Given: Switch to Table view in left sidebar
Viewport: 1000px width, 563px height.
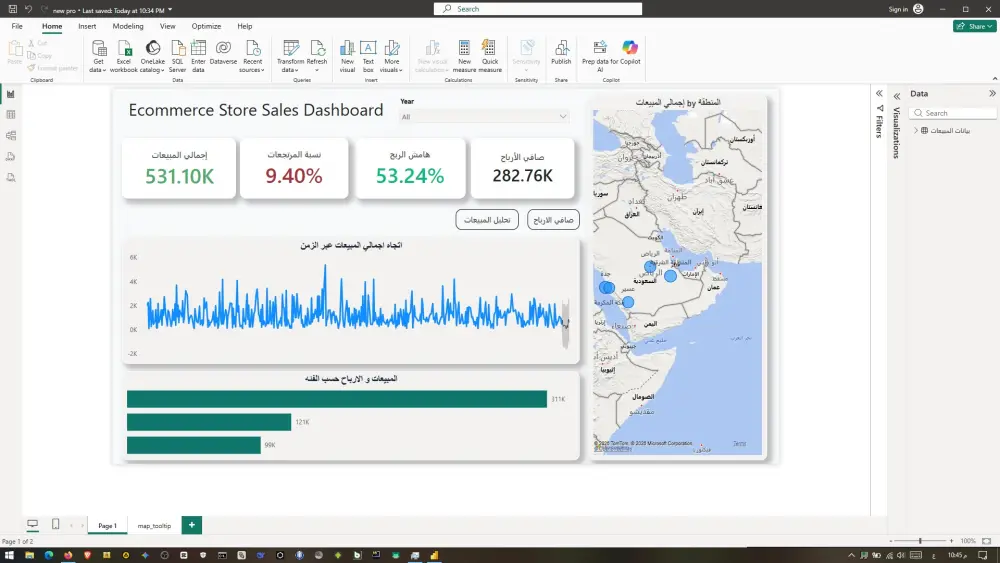Looking at the screenshot, I should coord(11,115).
